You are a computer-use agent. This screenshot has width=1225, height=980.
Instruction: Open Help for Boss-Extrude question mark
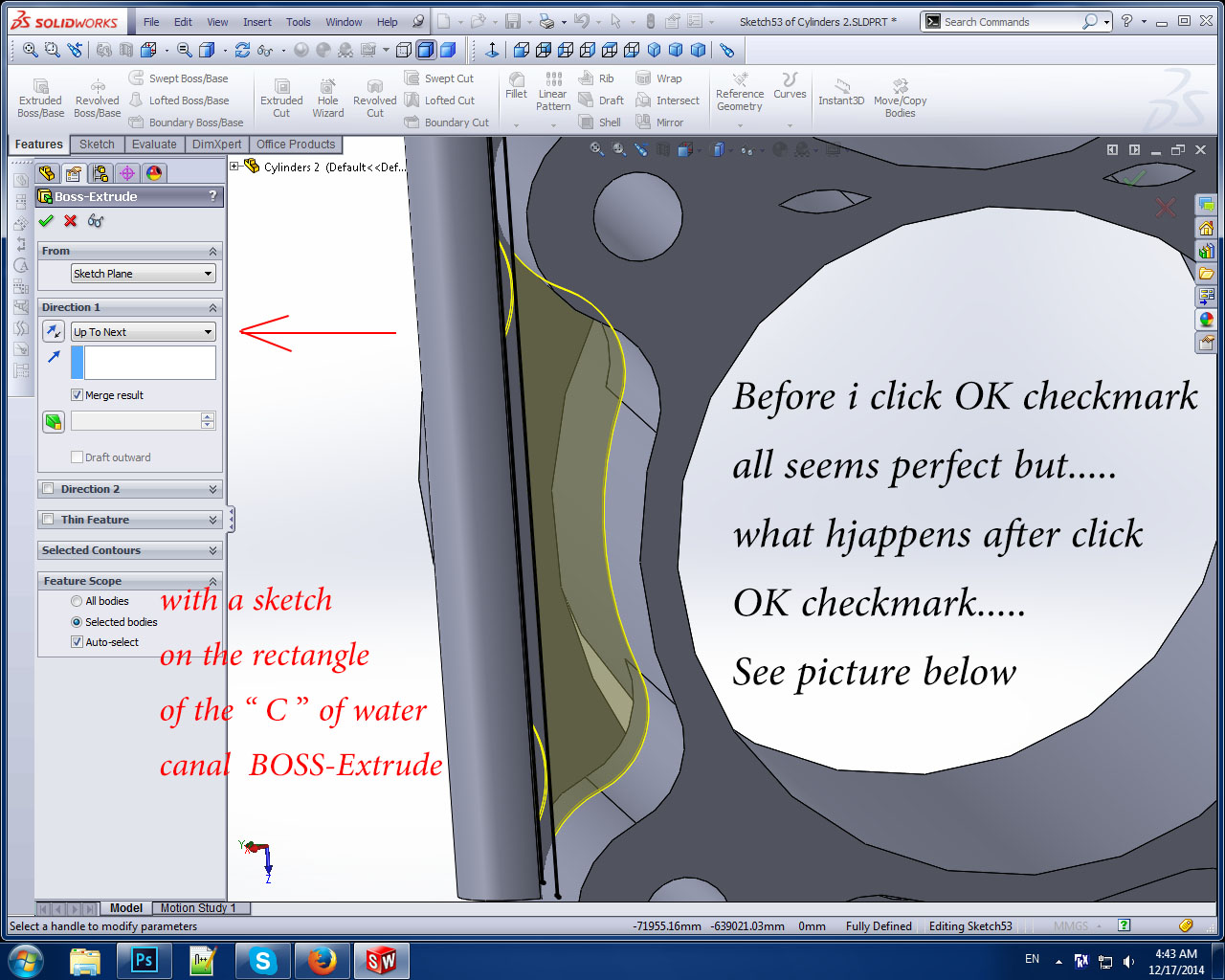click(212, 195)
